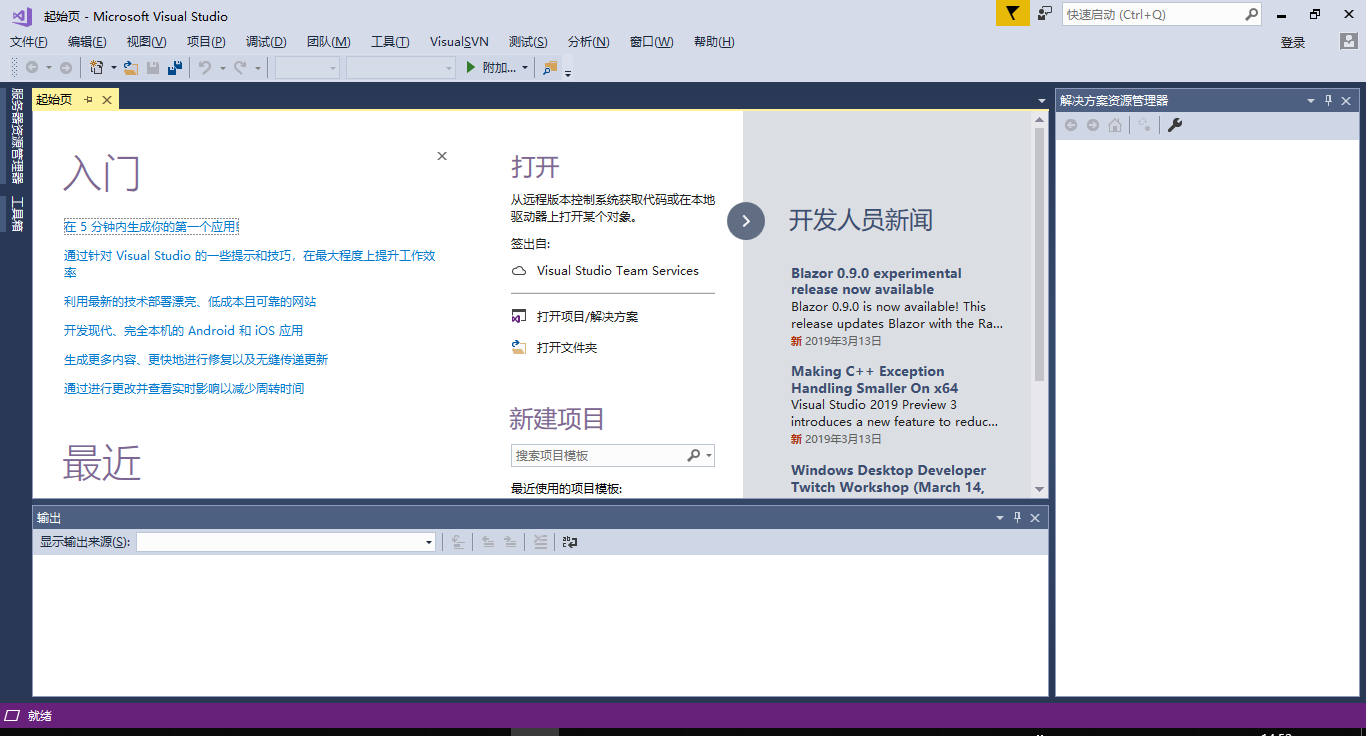
Task: Click the Save All toolbar icon
Action: (174, 68)
